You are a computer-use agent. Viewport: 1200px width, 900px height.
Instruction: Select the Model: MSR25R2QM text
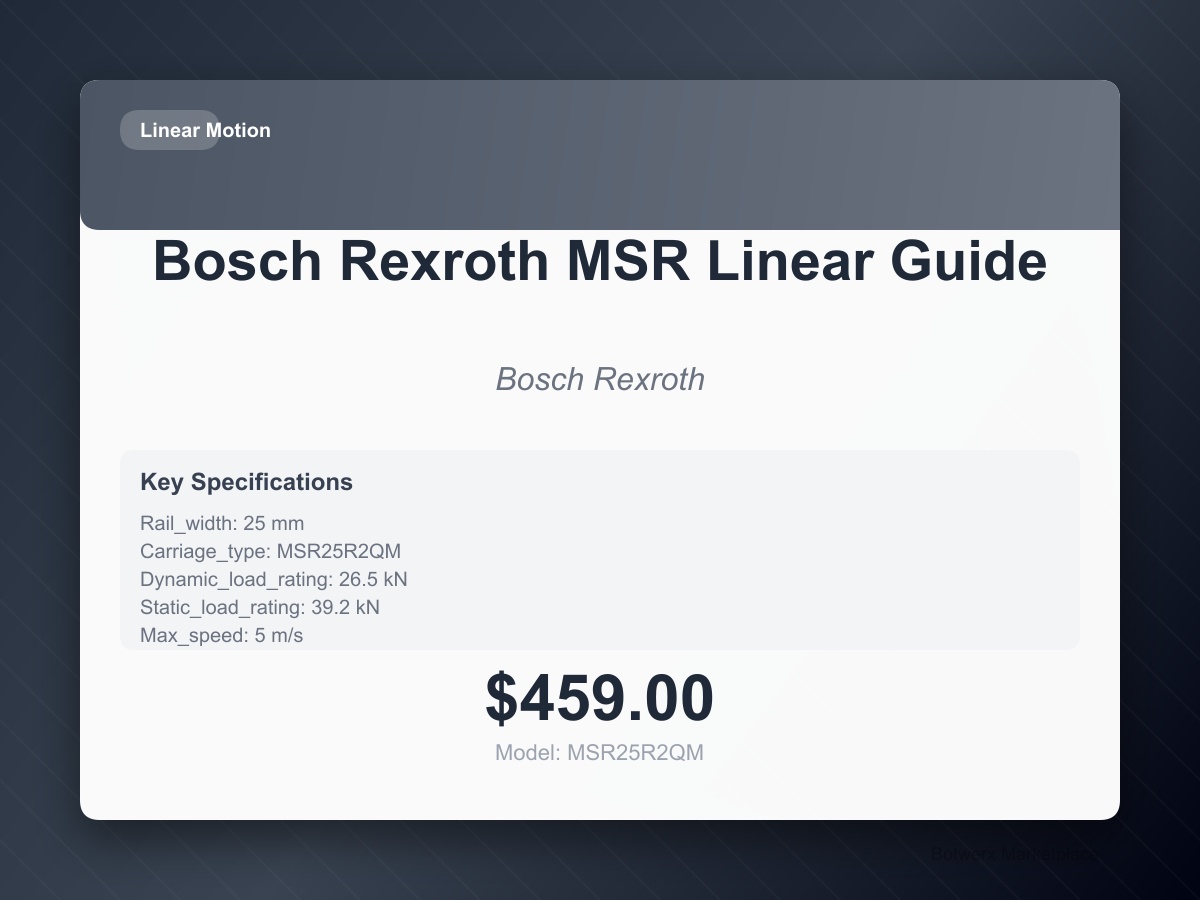[600, 753]
